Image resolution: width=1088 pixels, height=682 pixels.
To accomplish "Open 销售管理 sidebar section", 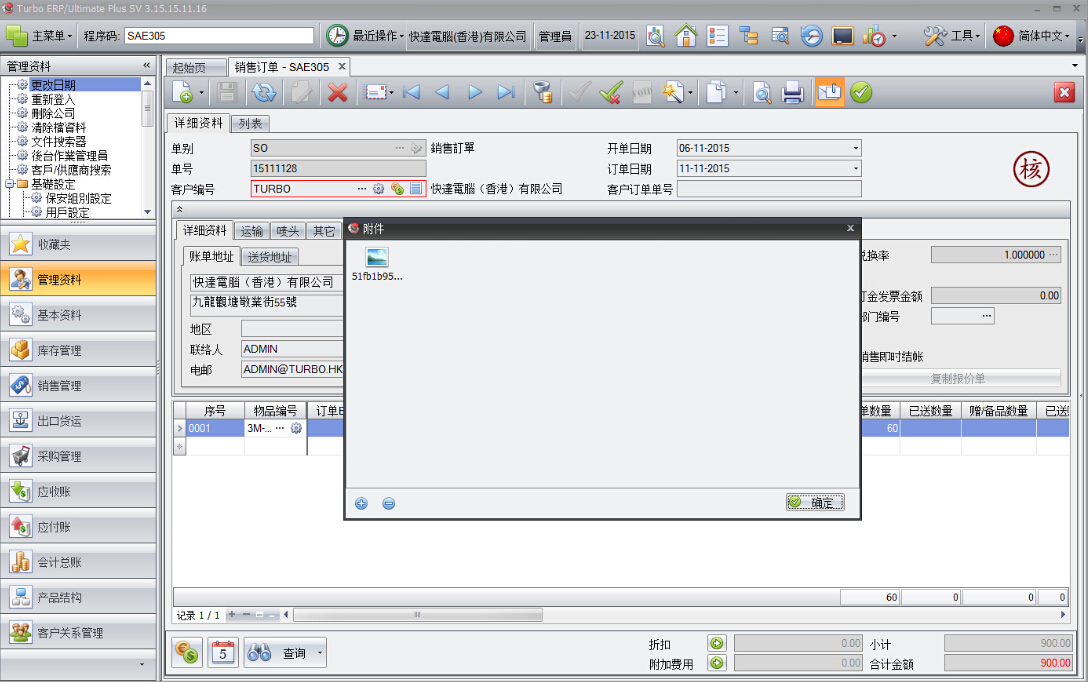I will click(78, 386).
